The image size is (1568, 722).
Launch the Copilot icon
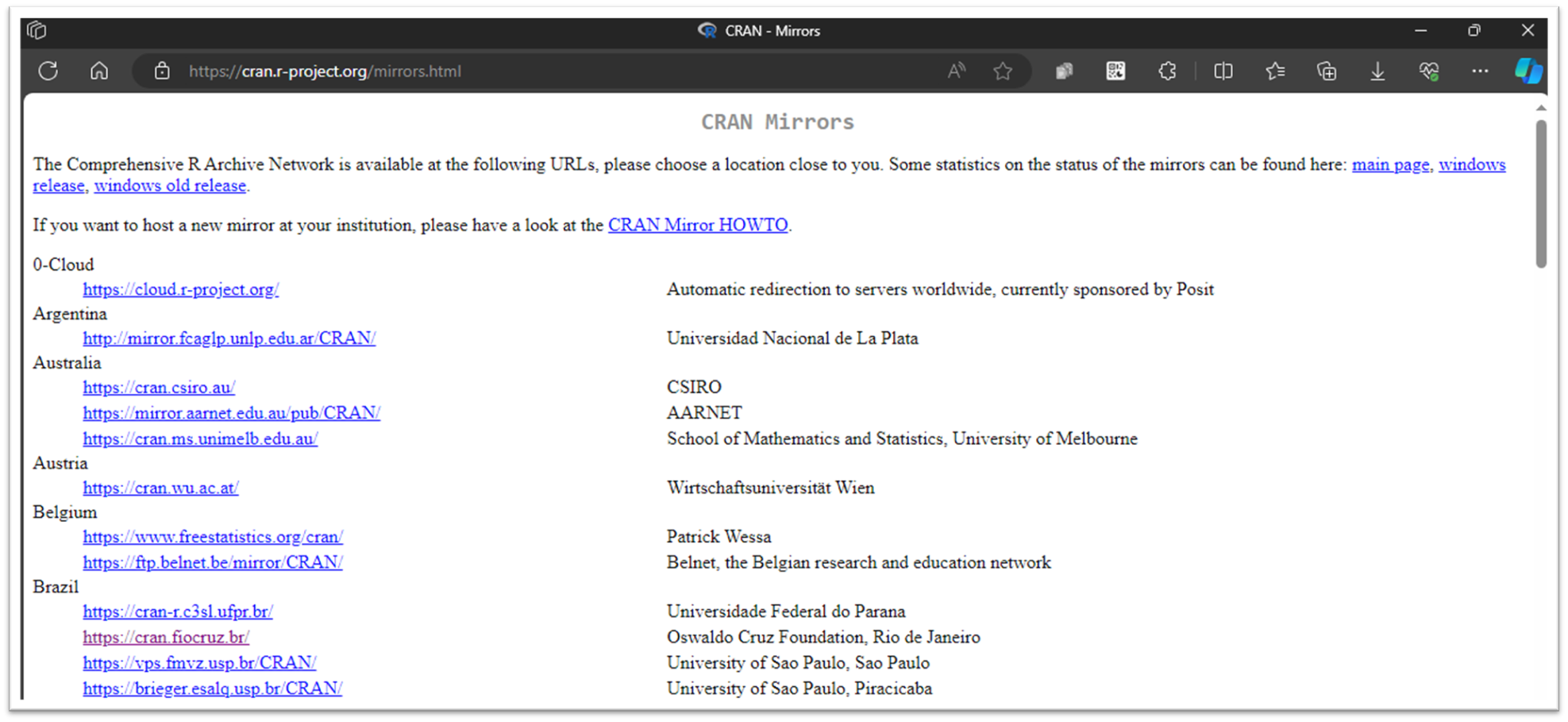coord(1528,71)
